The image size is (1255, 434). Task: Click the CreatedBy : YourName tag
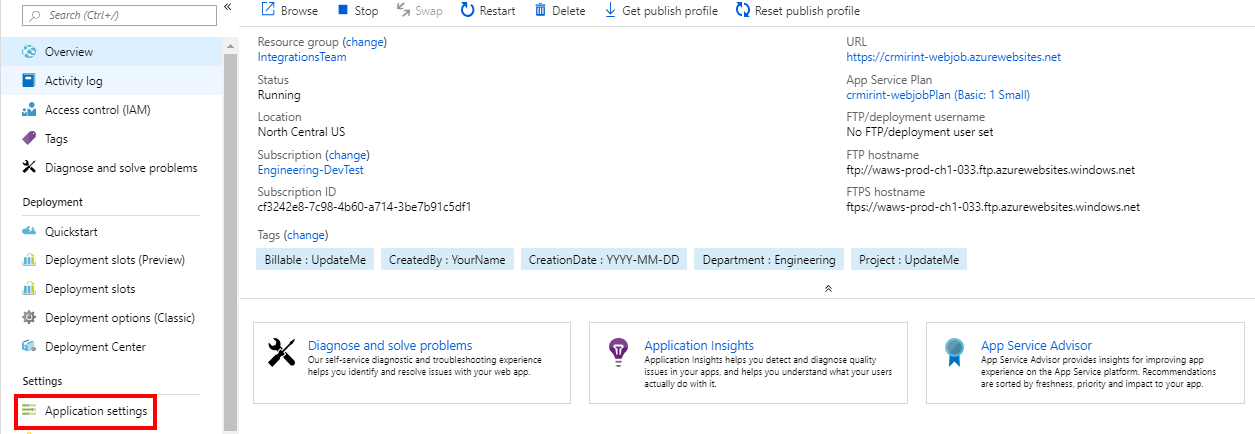pos(447,260)
